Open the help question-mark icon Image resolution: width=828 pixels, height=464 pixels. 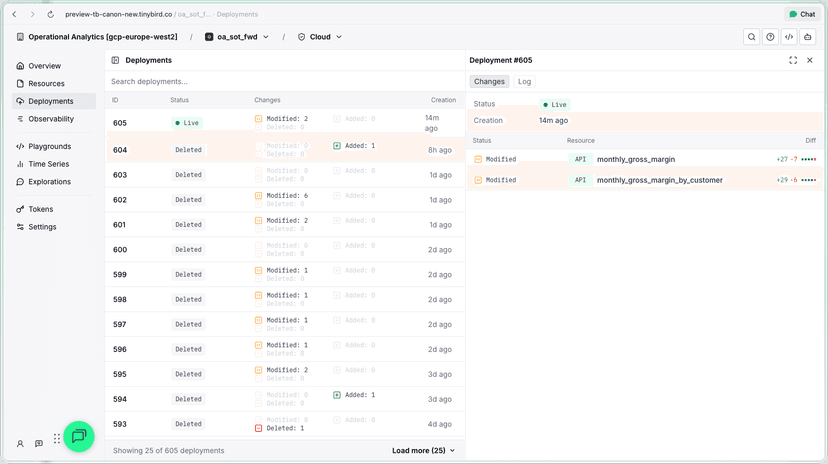[770, 37]
